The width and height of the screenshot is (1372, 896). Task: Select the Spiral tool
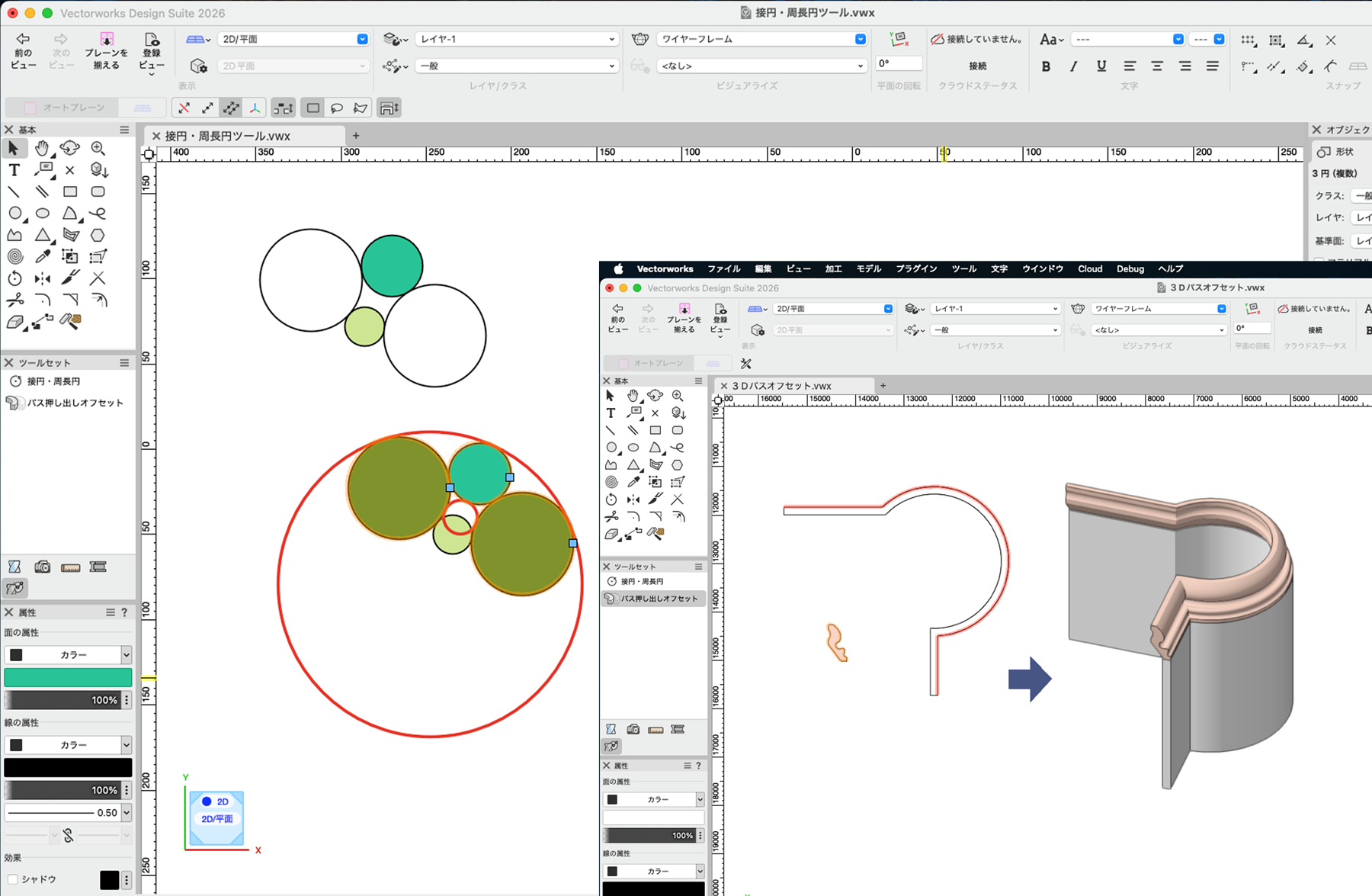14,257
